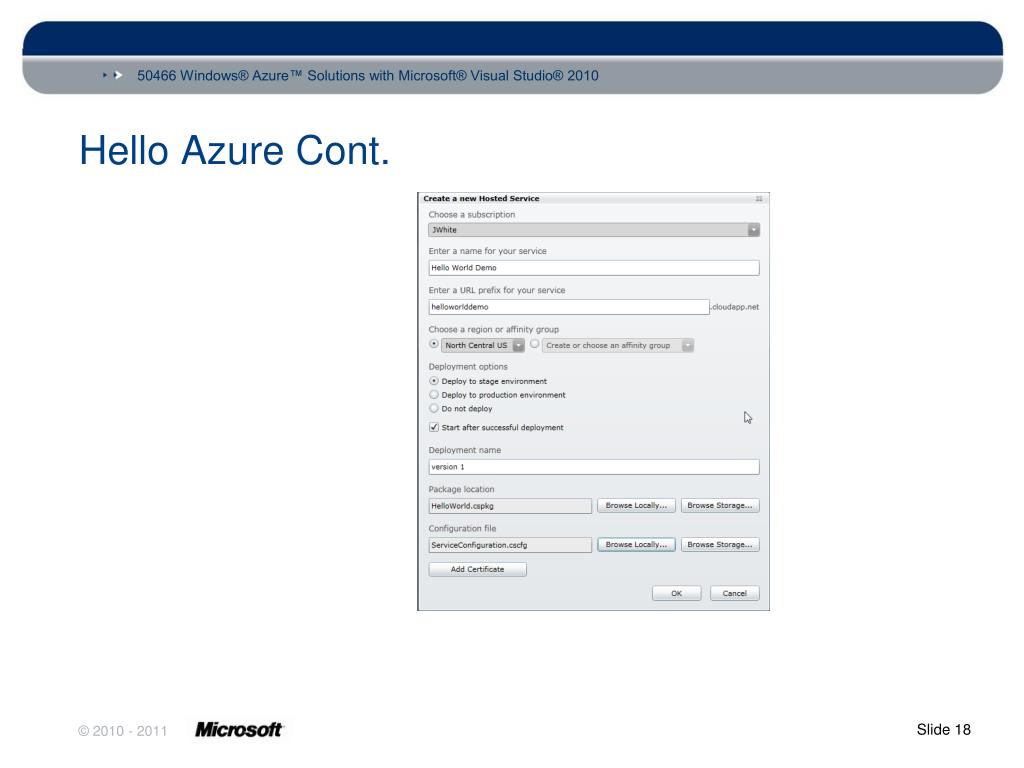Click the dialog title bar grip icon
The width and height of the screenshot is (1024, 768).
(759, 199)
